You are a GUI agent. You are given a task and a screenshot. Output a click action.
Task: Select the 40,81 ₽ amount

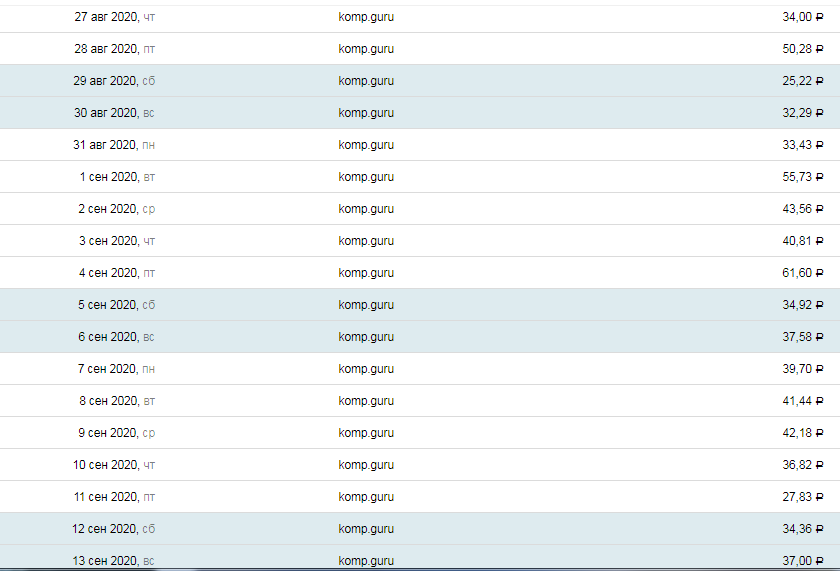tap(802, 241)
